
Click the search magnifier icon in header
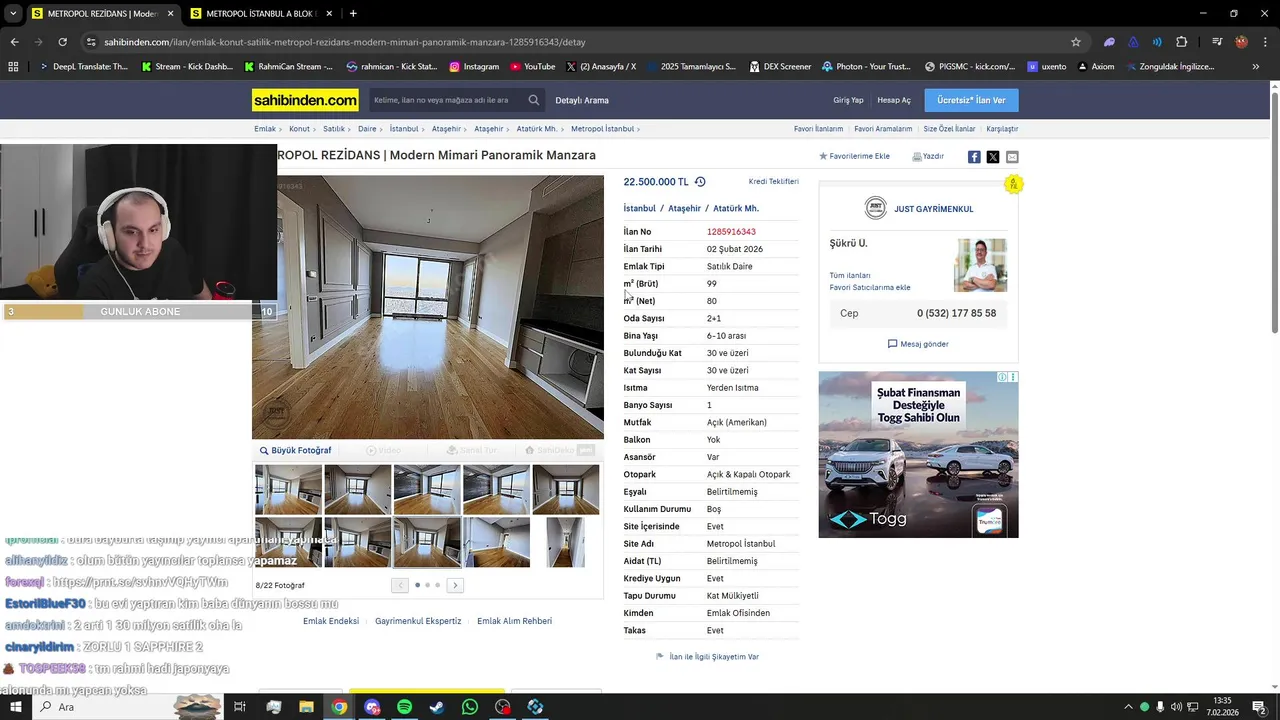pos(534,100)
